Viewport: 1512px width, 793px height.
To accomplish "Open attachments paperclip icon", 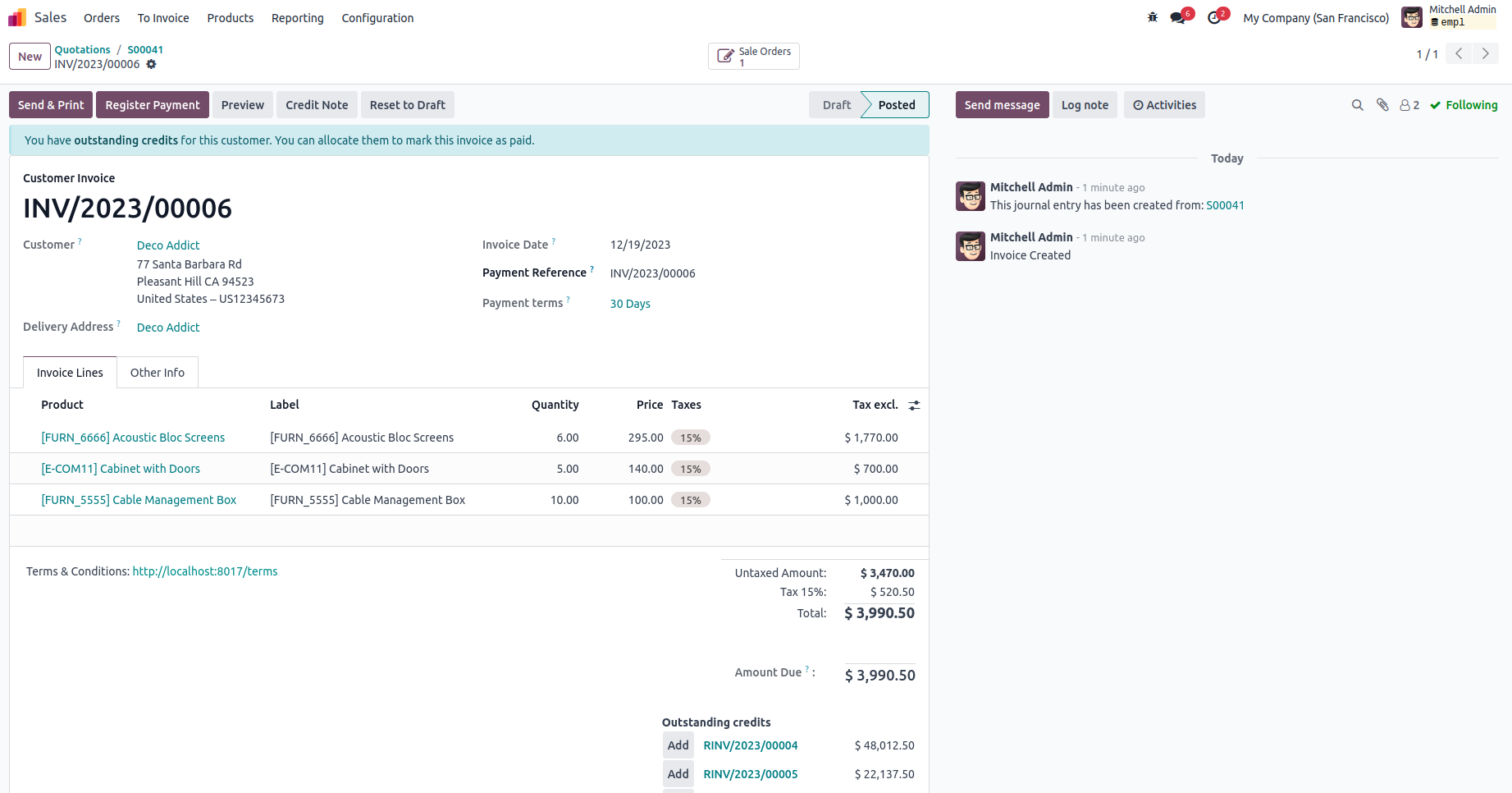I will click(x=1382, y=105).
